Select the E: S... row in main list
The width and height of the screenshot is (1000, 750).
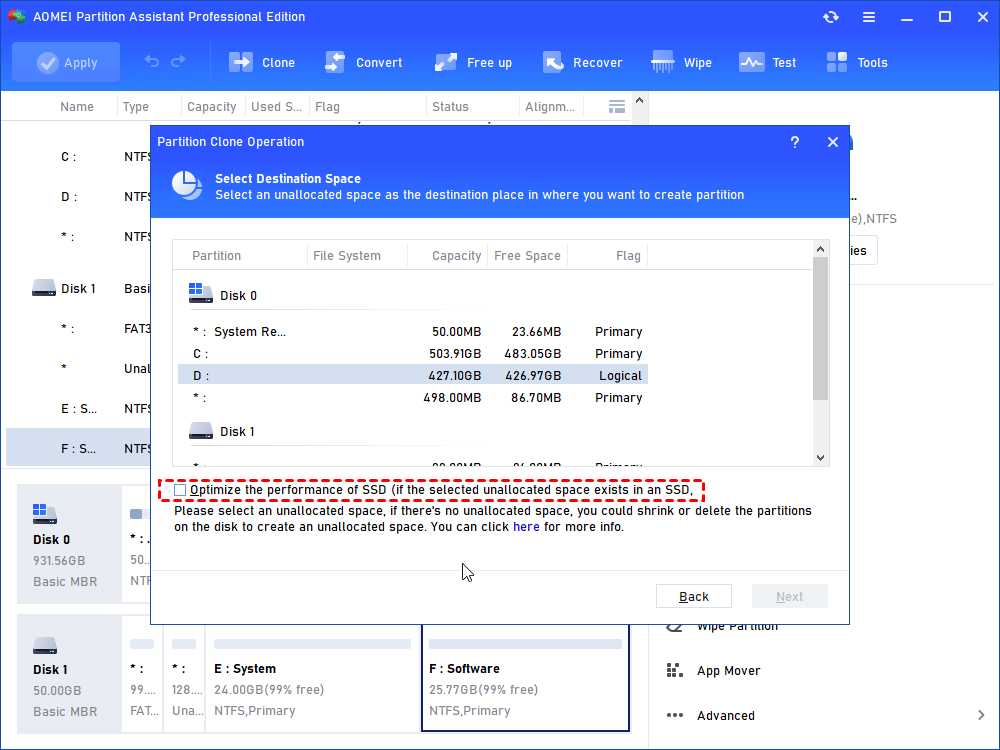78,408
